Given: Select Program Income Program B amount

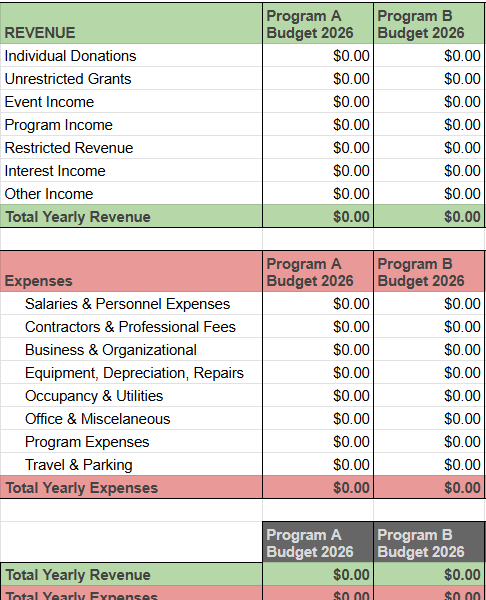Looking at the screenshot, I should pyautogui.click(x=429, y=124).
